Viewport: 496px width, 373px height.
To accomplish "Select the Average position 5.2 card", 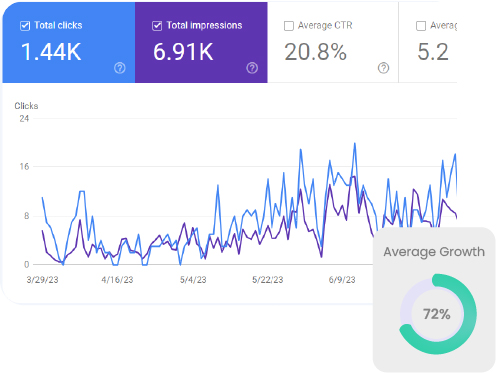I will point(428,42).
